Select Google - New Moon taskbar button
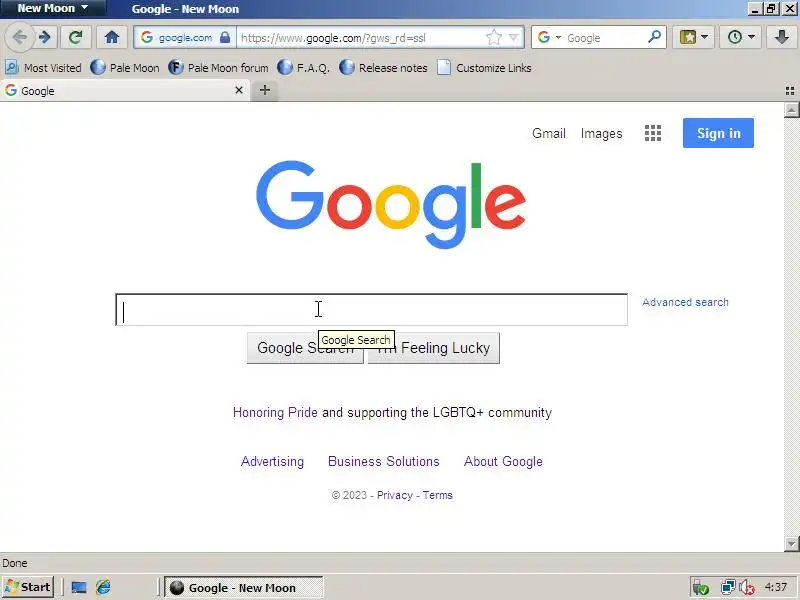800x600 pixels. tap(244, 588)
